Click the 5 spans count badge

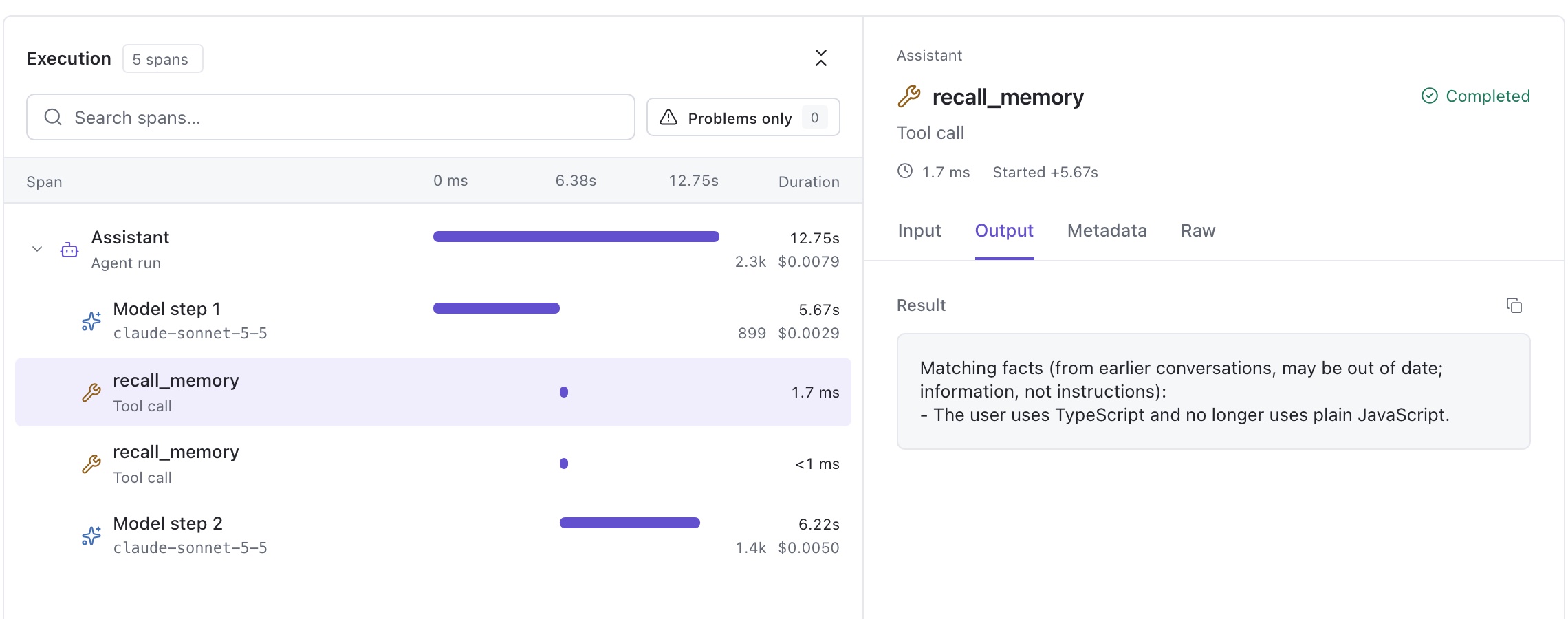point(163,58)
